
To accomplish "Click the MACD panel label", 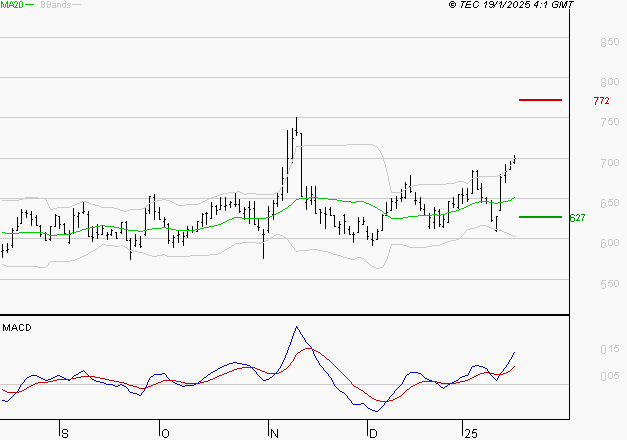I will pos(16,327).
